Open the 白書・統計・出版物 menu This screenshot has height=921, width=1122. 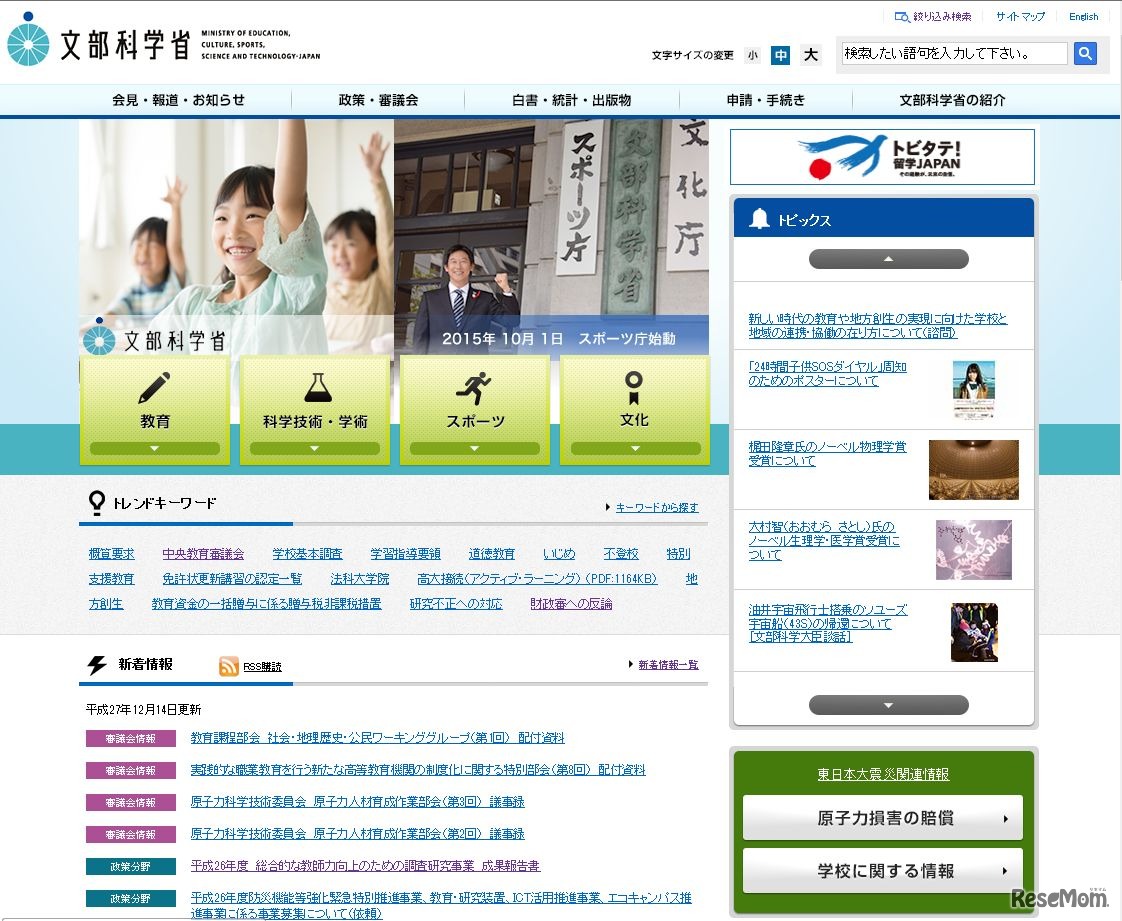point(571,100)
